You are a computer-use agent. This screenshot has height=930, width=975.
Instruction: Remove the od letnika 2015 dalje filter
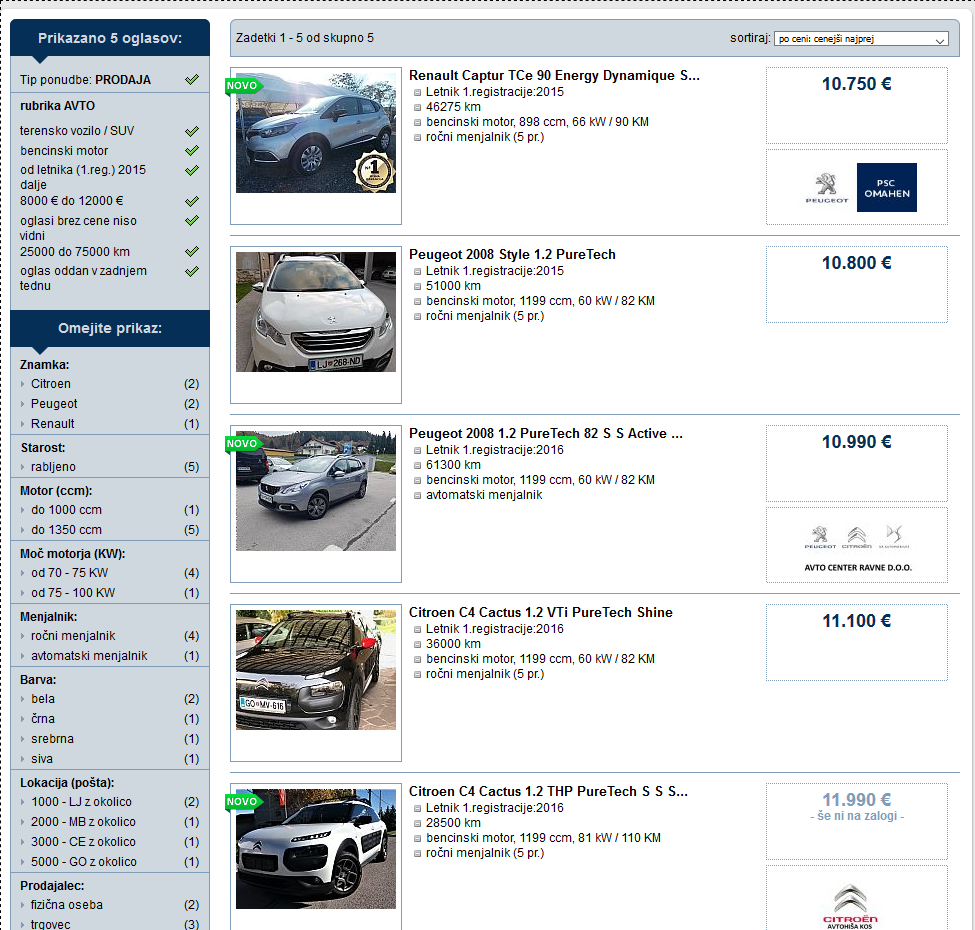pos(192,170)
